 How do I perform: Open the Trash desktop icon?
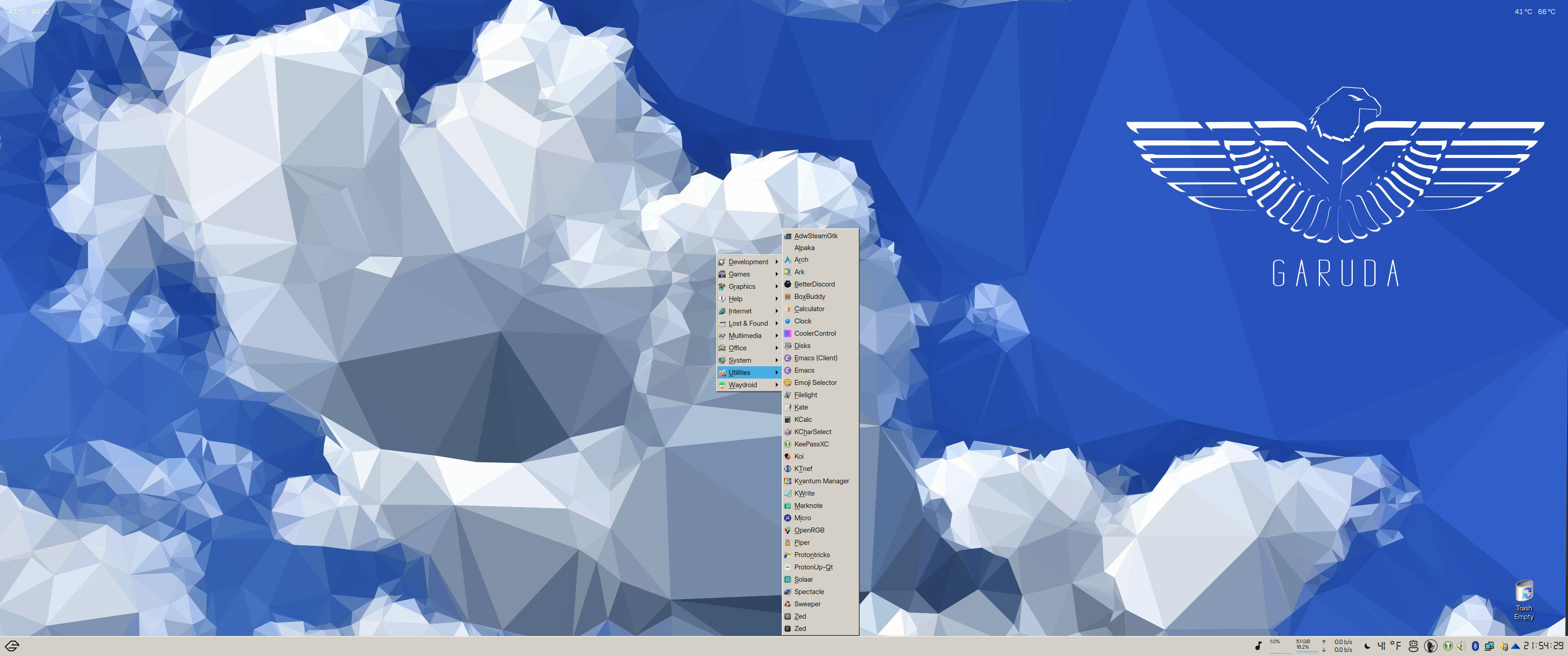pyautogui.click(x=1524, y=600)
